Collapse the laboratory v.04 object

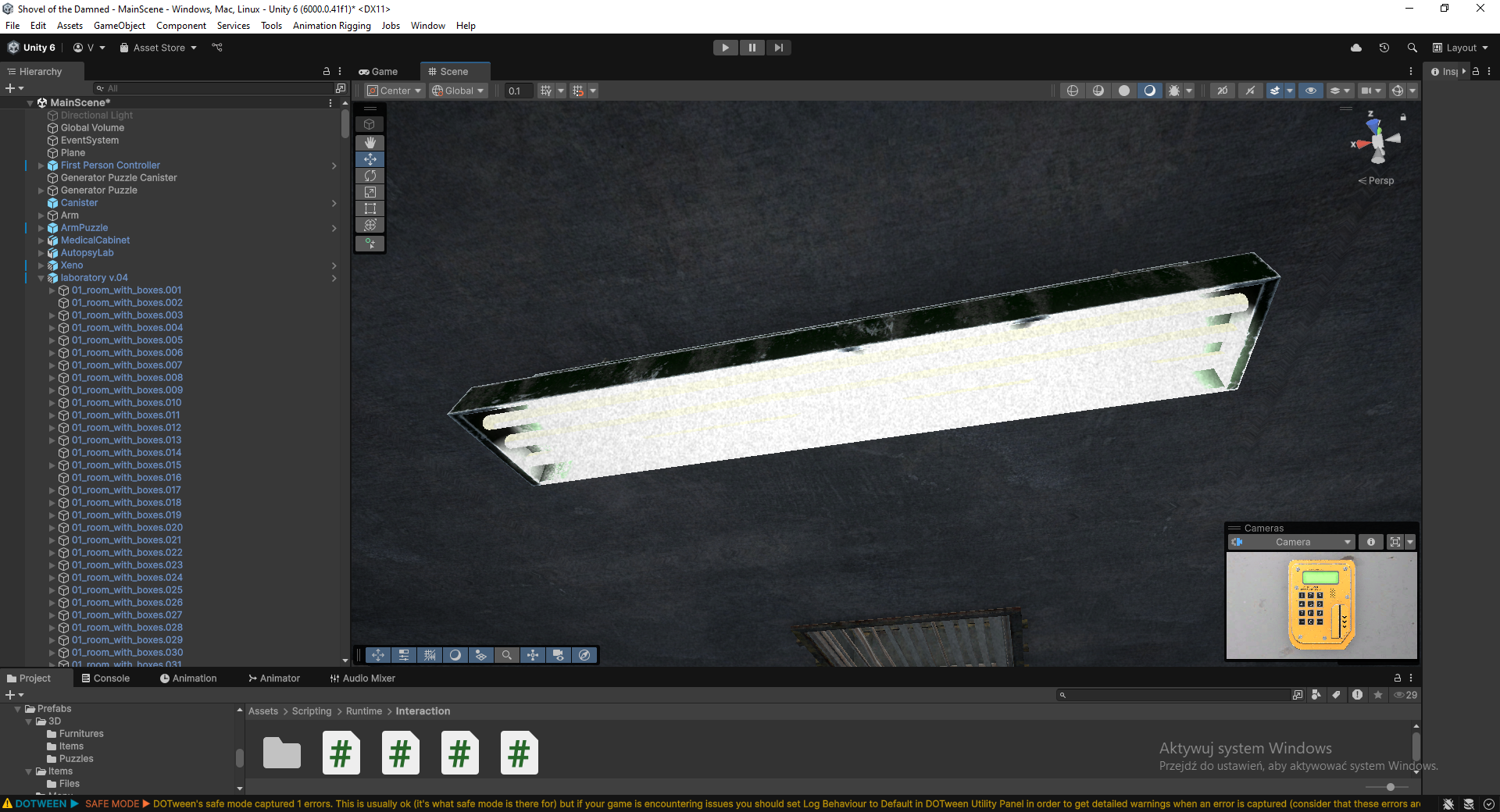click(x=41, y=278)
